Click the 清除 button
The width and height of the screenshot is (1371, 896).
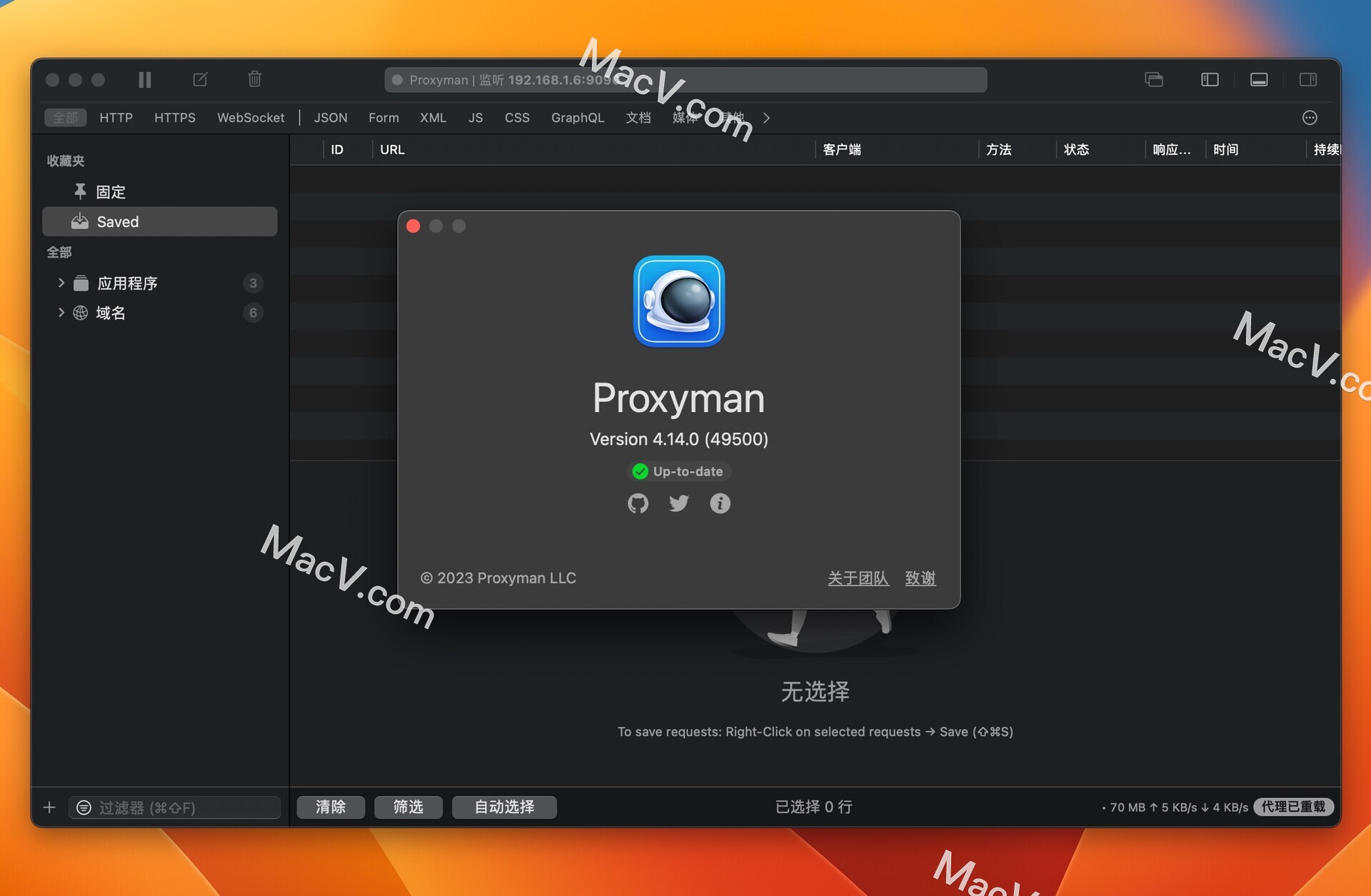[x=331, y=807]
